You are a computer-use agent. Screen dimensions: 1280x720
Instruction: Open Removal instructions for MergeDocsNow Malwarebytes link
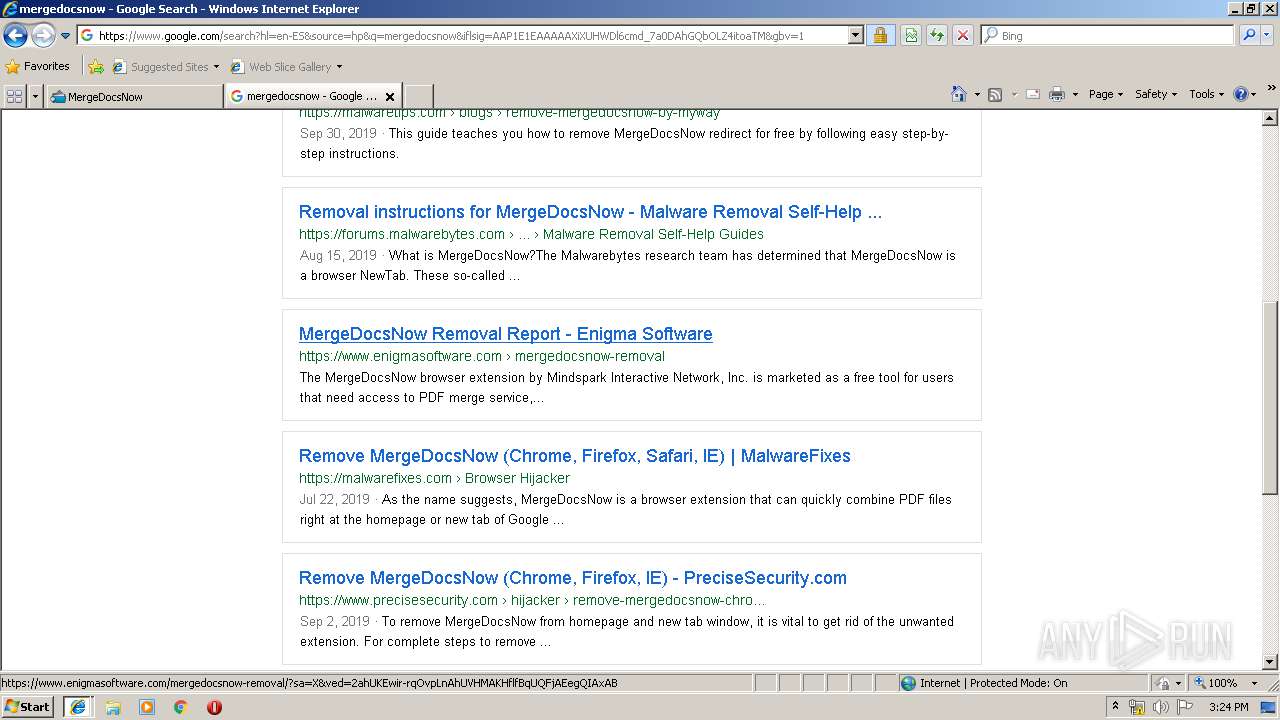click(x=590, y=212)
